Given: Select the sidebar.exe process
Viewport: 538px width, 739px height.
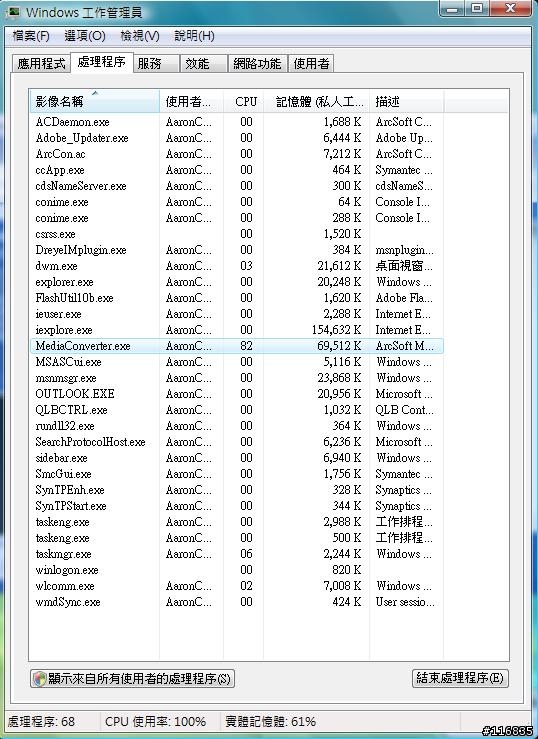Looking at the screenshot, I should click(x=236, y=458).
